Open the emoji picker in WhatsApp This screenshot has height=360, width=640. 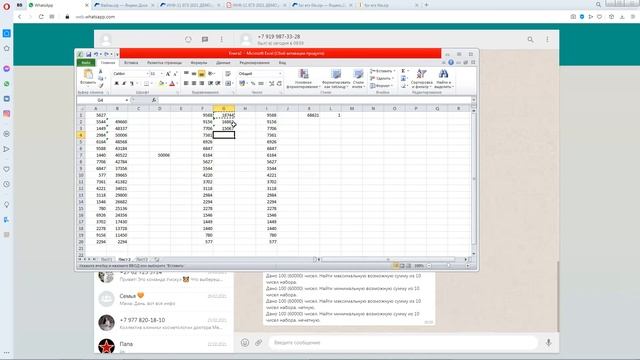point(245,343)
